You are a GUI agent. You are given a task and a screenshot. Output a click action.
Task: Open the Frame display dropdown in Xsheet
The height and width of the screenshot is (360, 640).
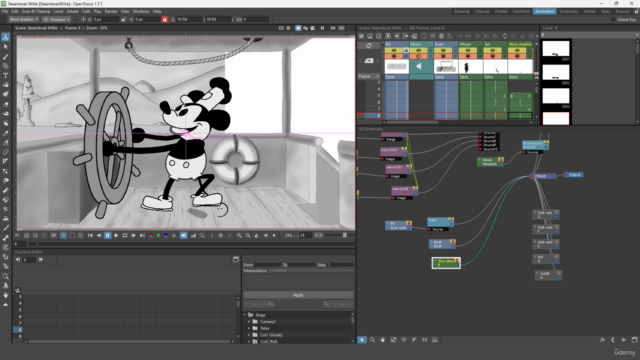369,76
